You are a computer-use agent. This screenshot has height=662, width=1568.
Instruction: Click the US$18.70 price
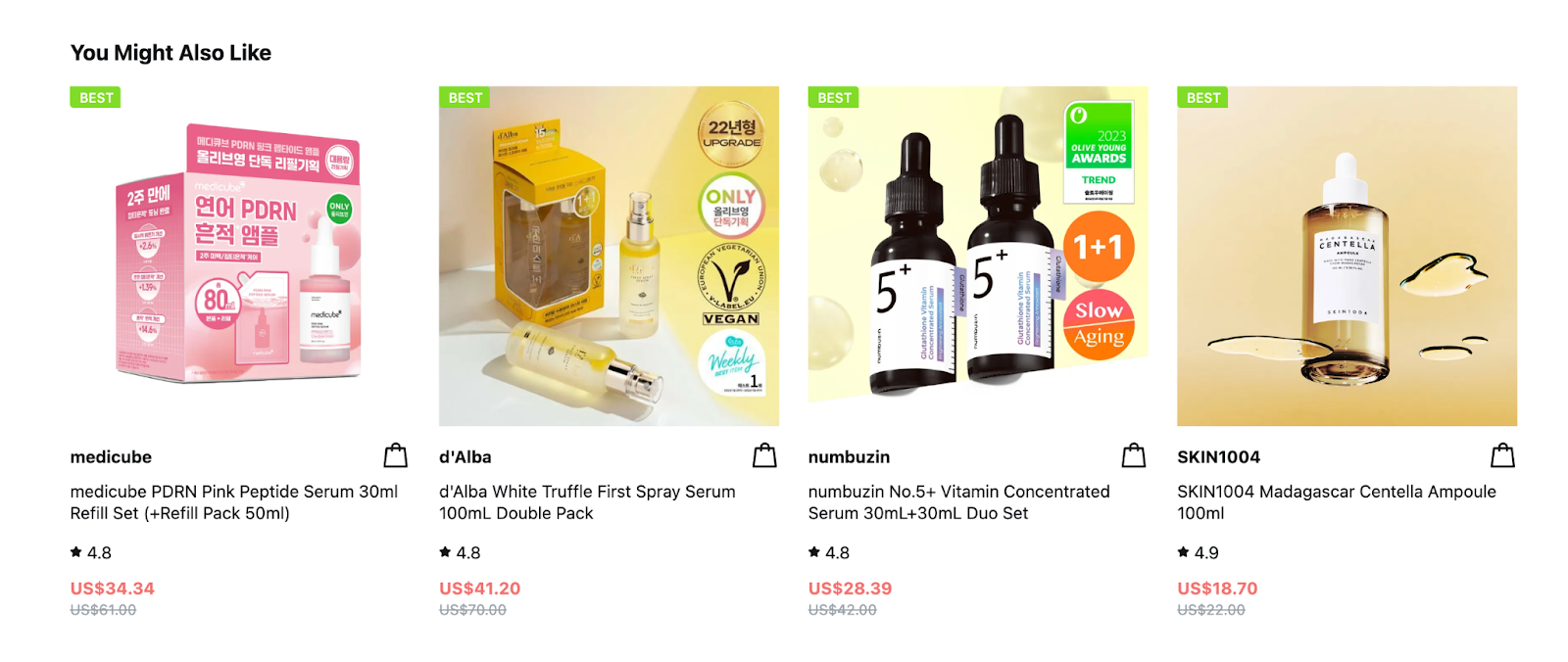[x=1217, y=589]
